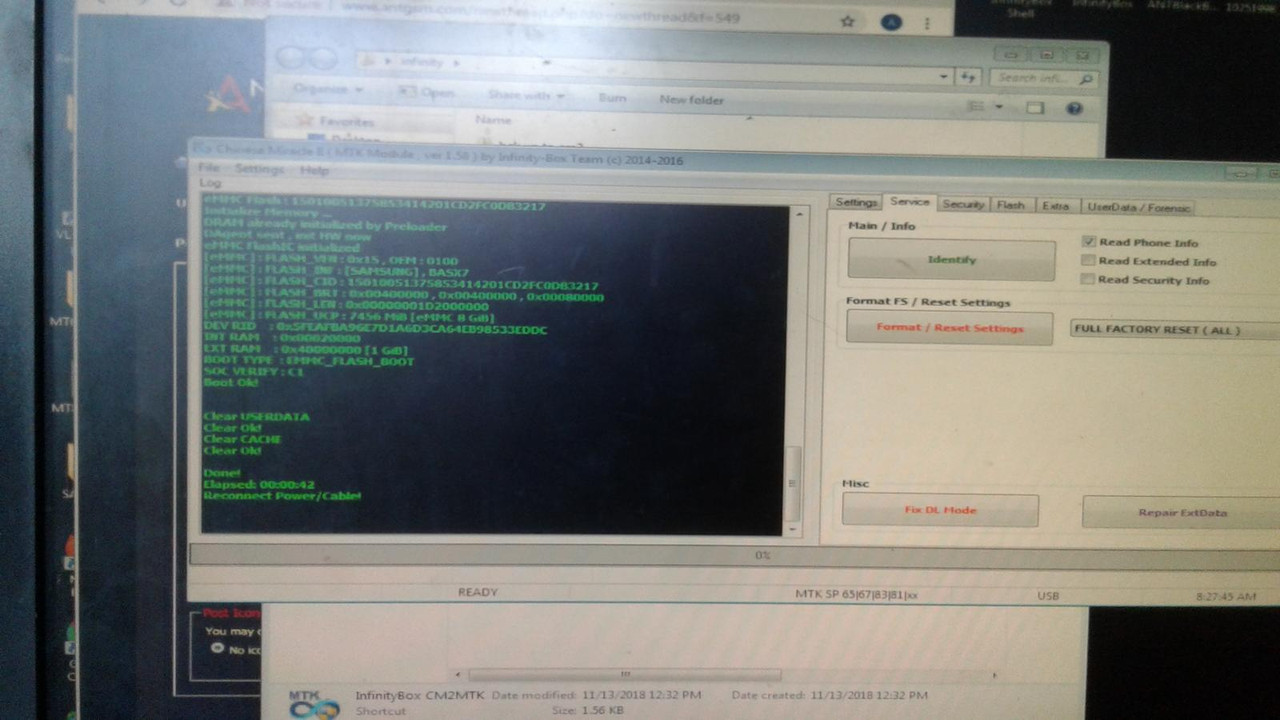Expand the Share with dropdown in Explorer

tap(527, 95)
